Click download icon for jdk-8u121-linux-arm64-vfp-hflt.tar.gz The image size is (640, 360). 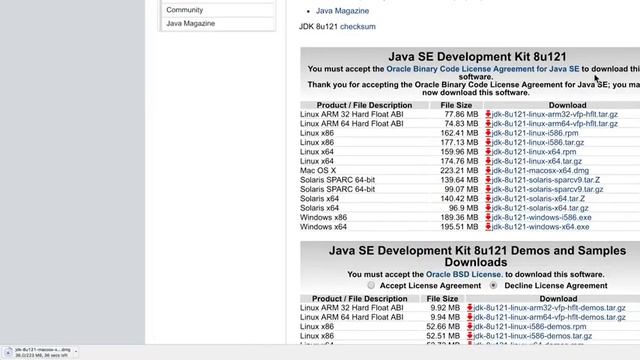click(x=488, y=124)
